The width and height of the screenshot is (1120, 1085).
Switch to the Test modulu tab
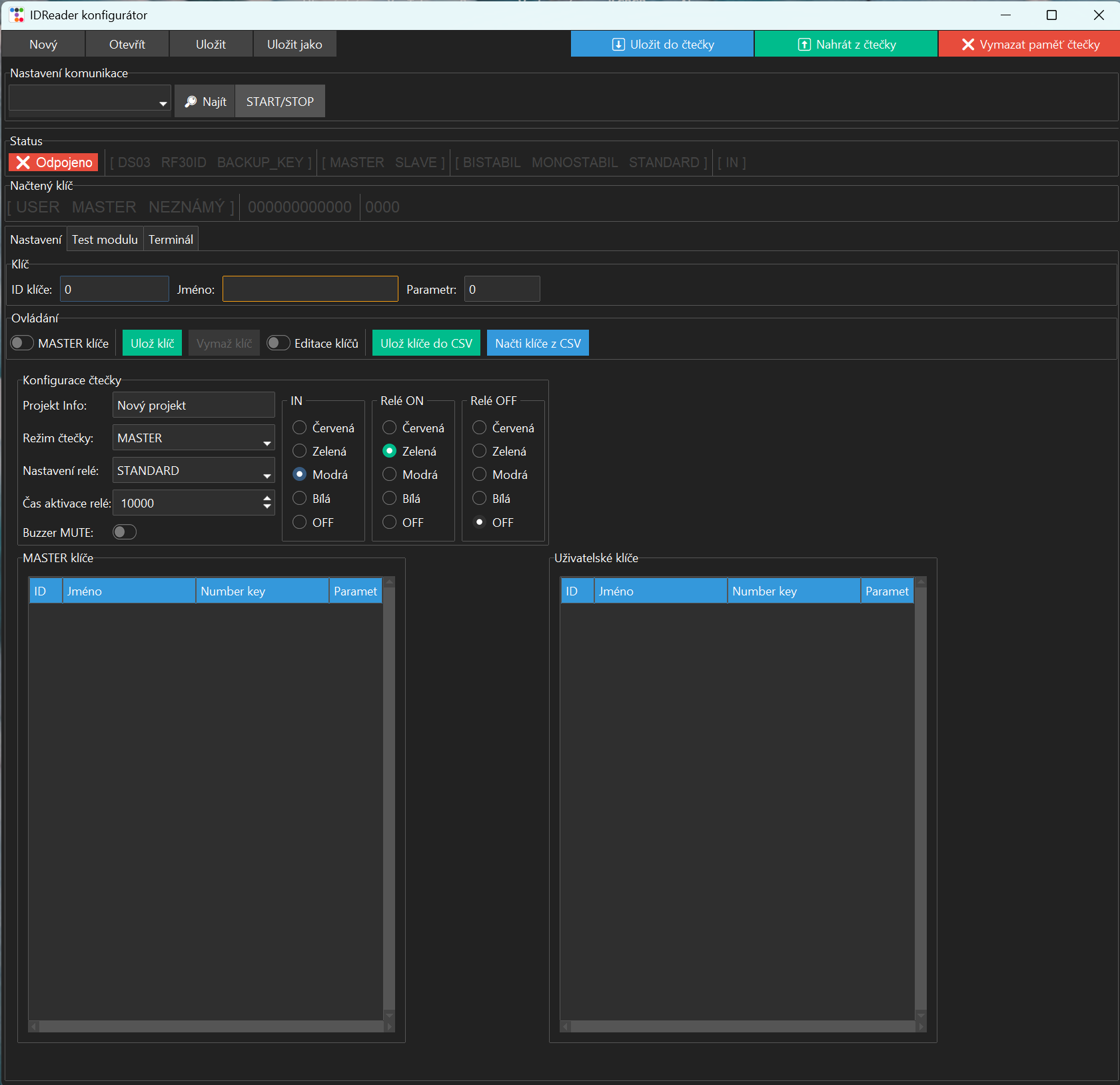coord(105,240)
